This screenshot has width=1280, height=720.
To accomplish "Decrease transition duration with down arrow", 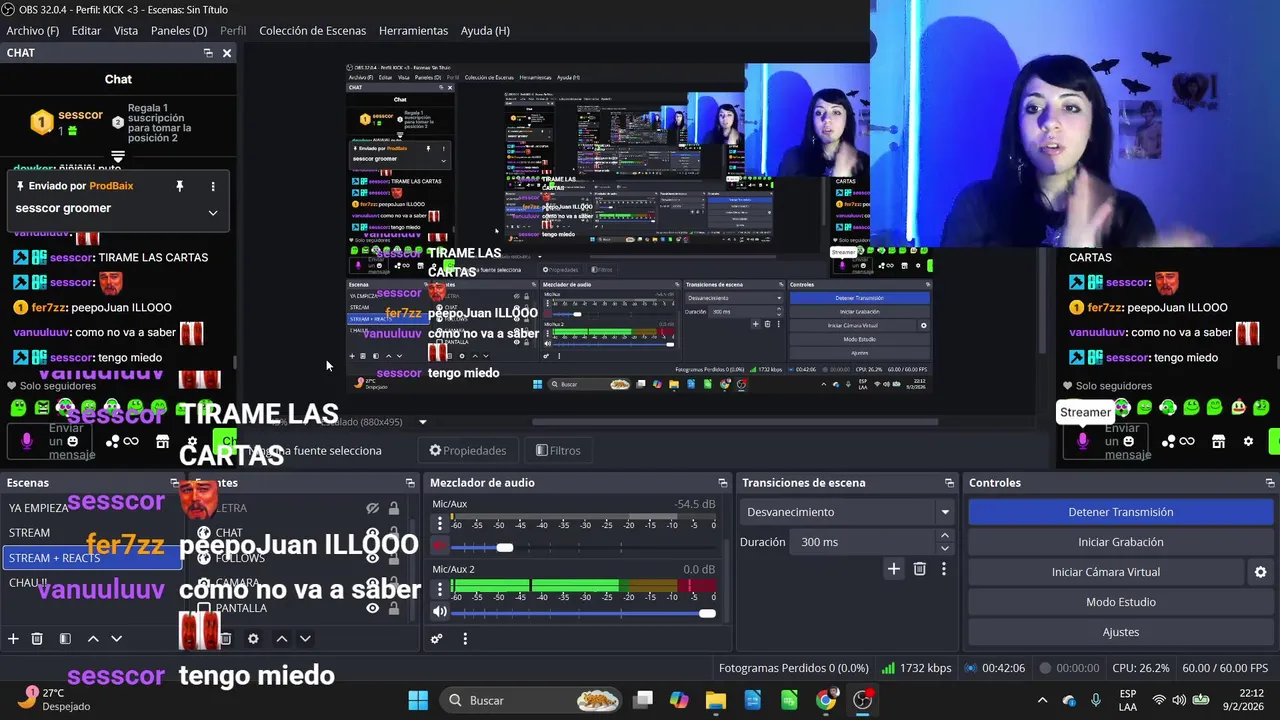I will point(944,548).
